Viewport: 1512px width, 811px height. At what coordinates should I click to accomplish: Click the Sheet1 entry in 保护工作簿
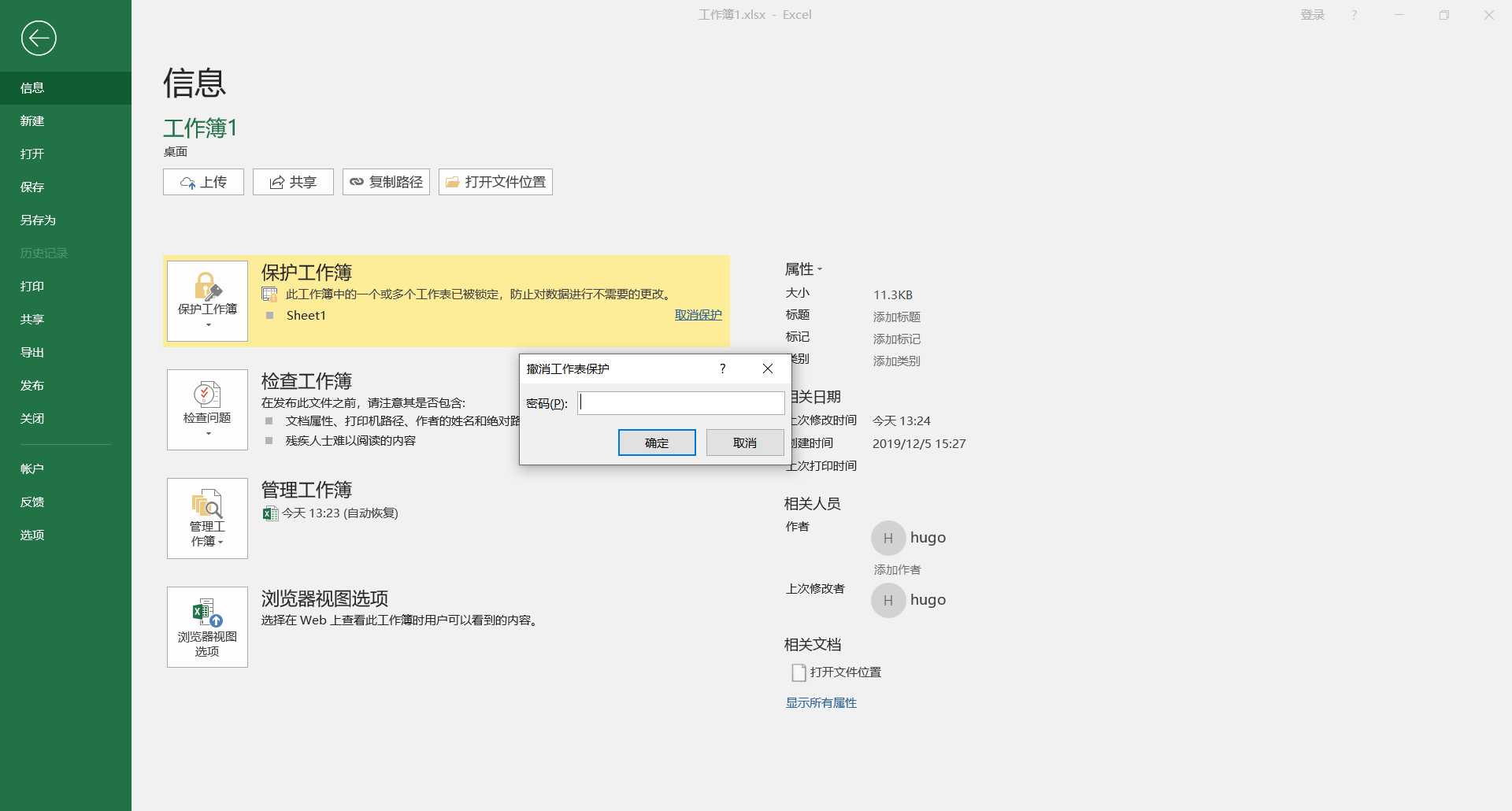306,316
